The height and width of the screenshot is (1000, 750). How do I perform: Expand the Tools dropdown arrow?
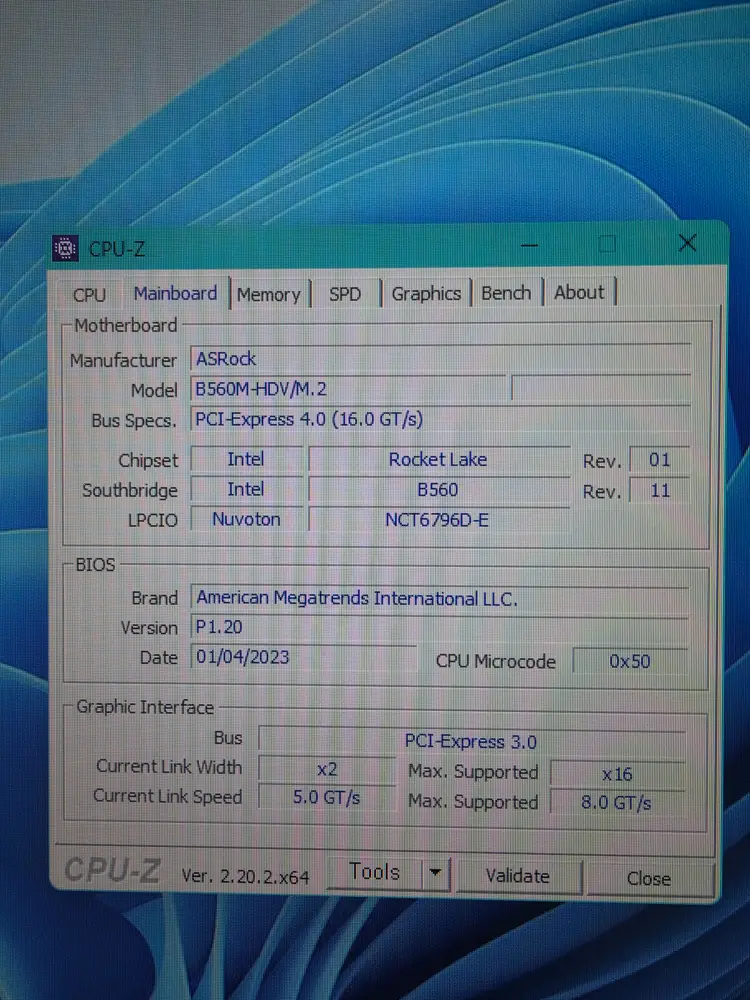(436, 872)
